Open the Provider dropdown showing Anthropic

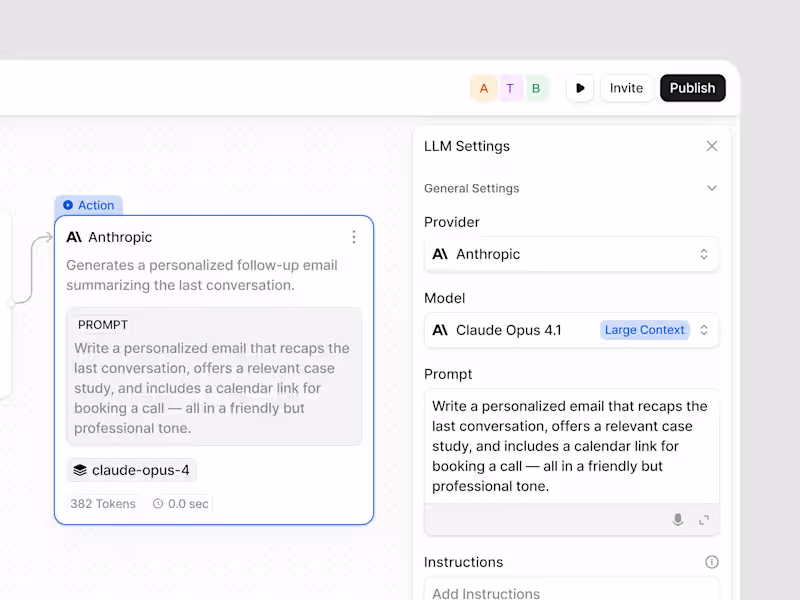(571, 254)
